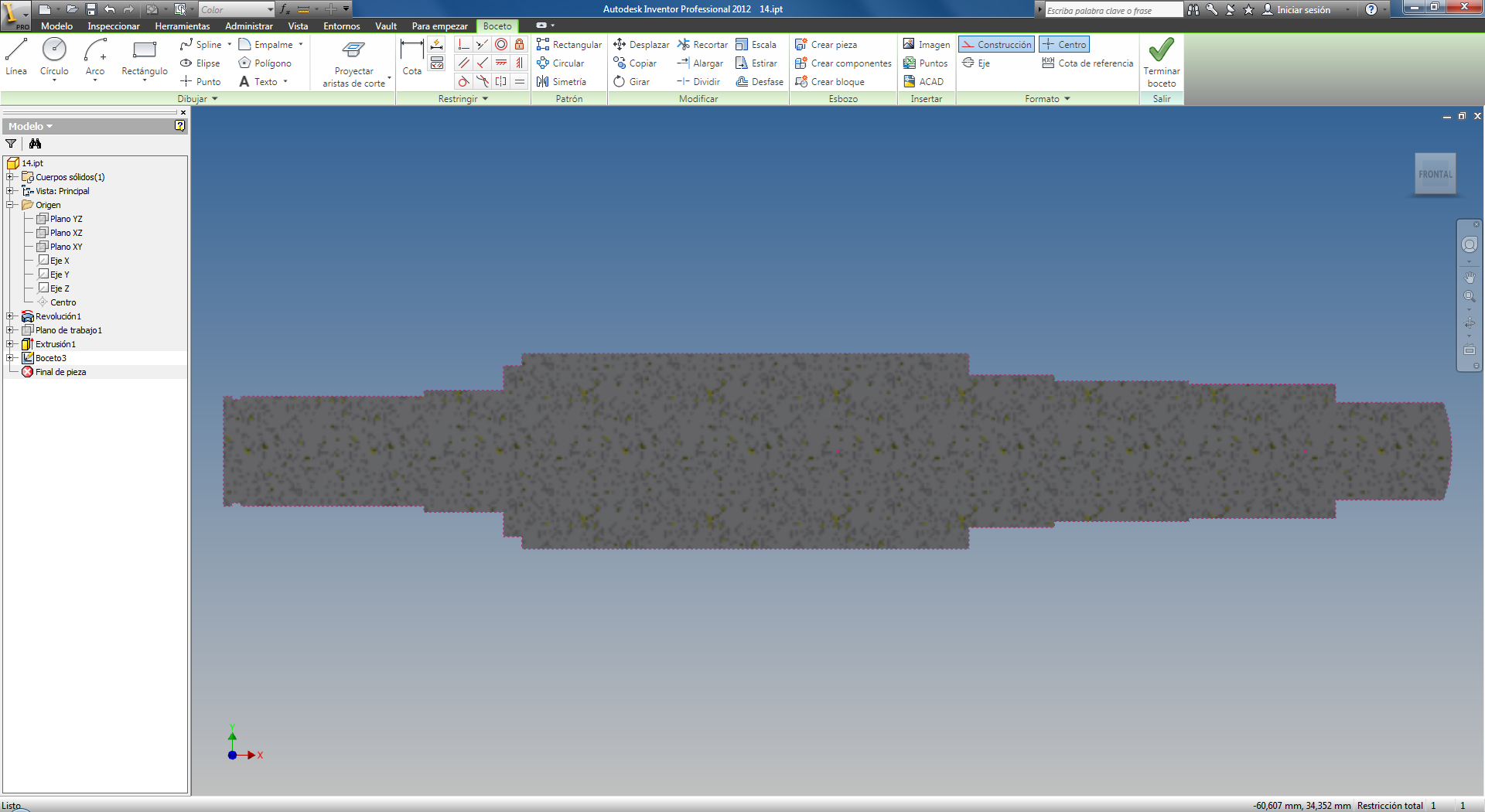
Task: Click Crear pieza
Action: [826, 45]
